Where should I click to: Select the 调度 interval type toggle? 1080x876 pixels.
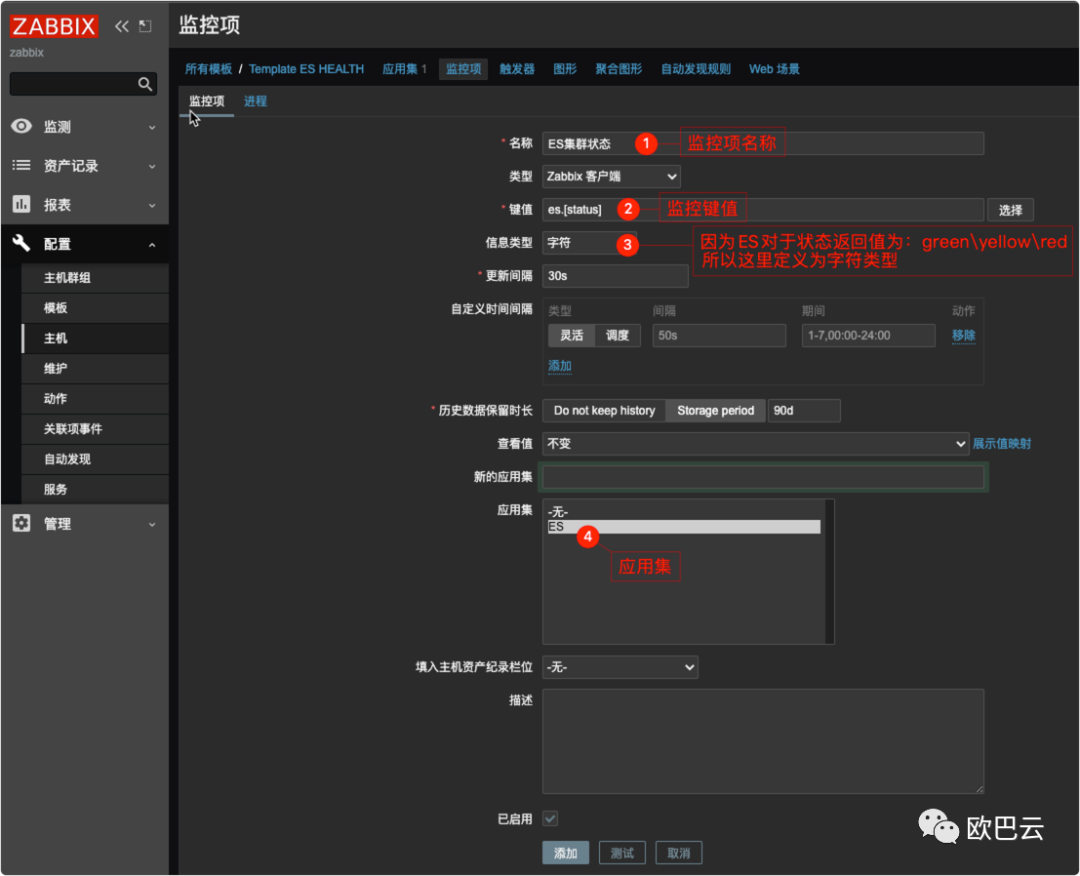tap(617, 335)
